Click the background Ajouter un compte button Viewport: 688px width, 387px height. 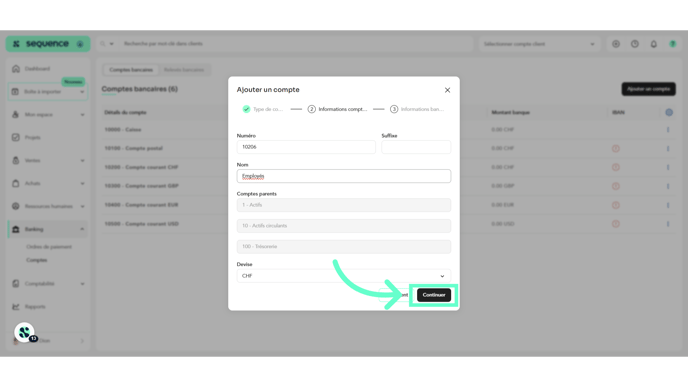coord(649,89)
